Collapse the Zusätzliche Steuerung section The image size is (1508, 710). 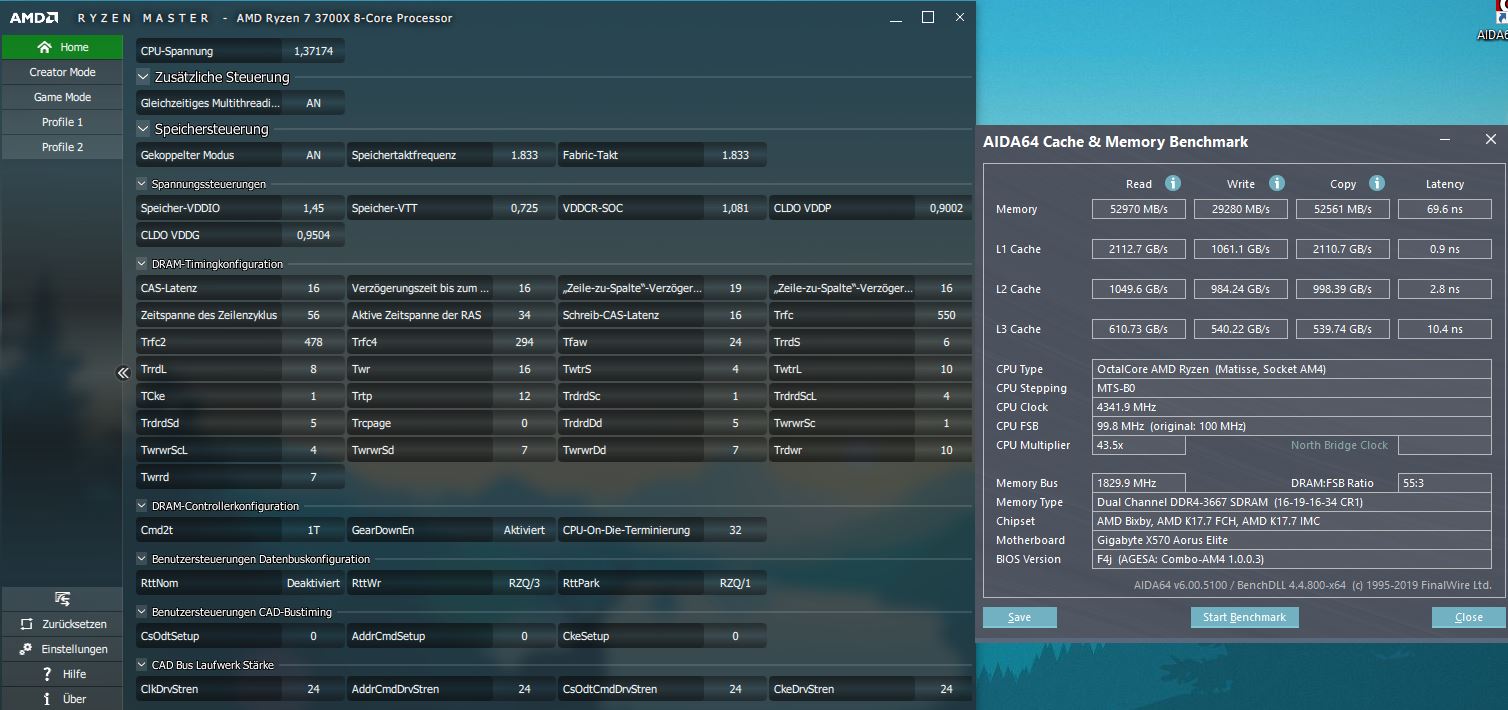point(143,77)
